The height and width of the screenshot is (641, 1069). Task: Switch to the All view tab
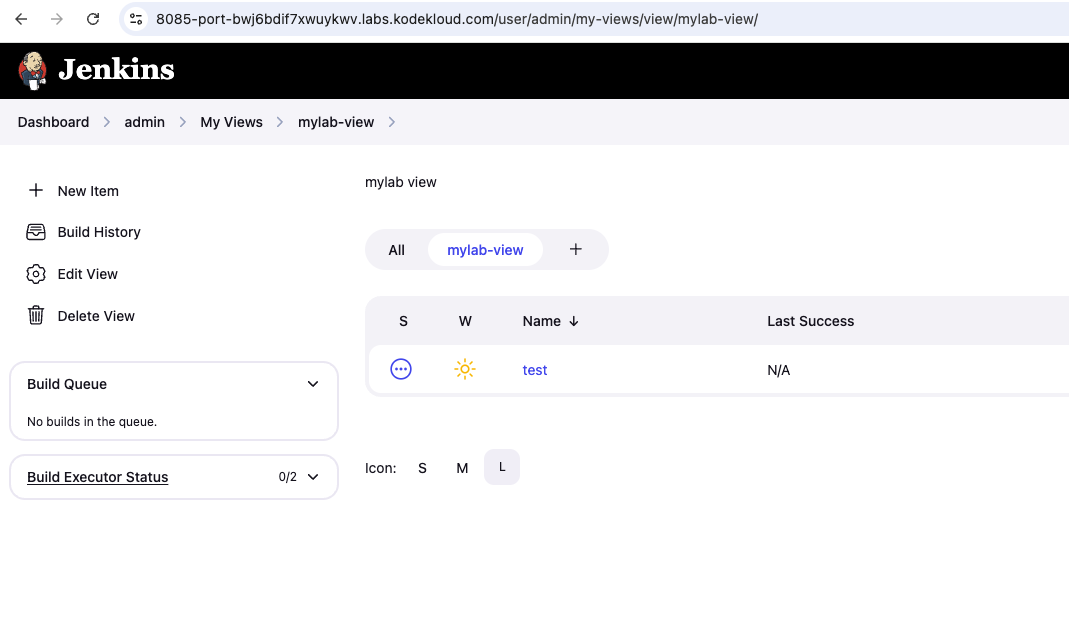396,250
